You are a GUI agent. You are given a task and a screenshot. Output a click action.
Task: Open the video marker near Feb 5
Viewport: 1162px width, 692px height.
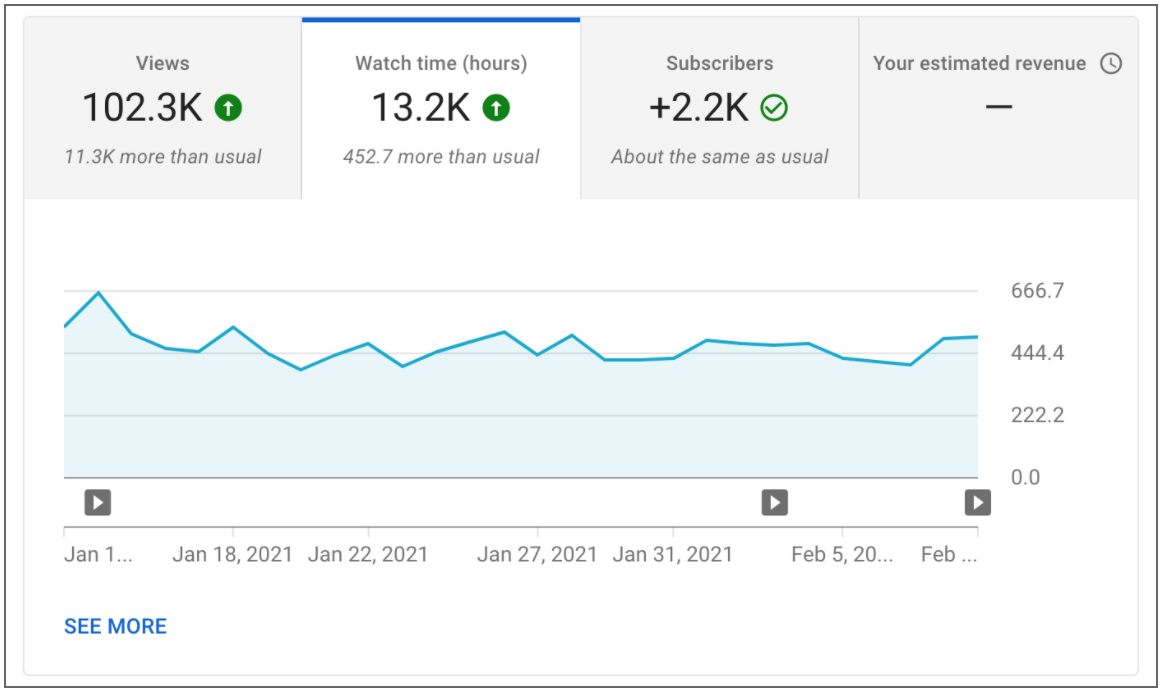774,502
